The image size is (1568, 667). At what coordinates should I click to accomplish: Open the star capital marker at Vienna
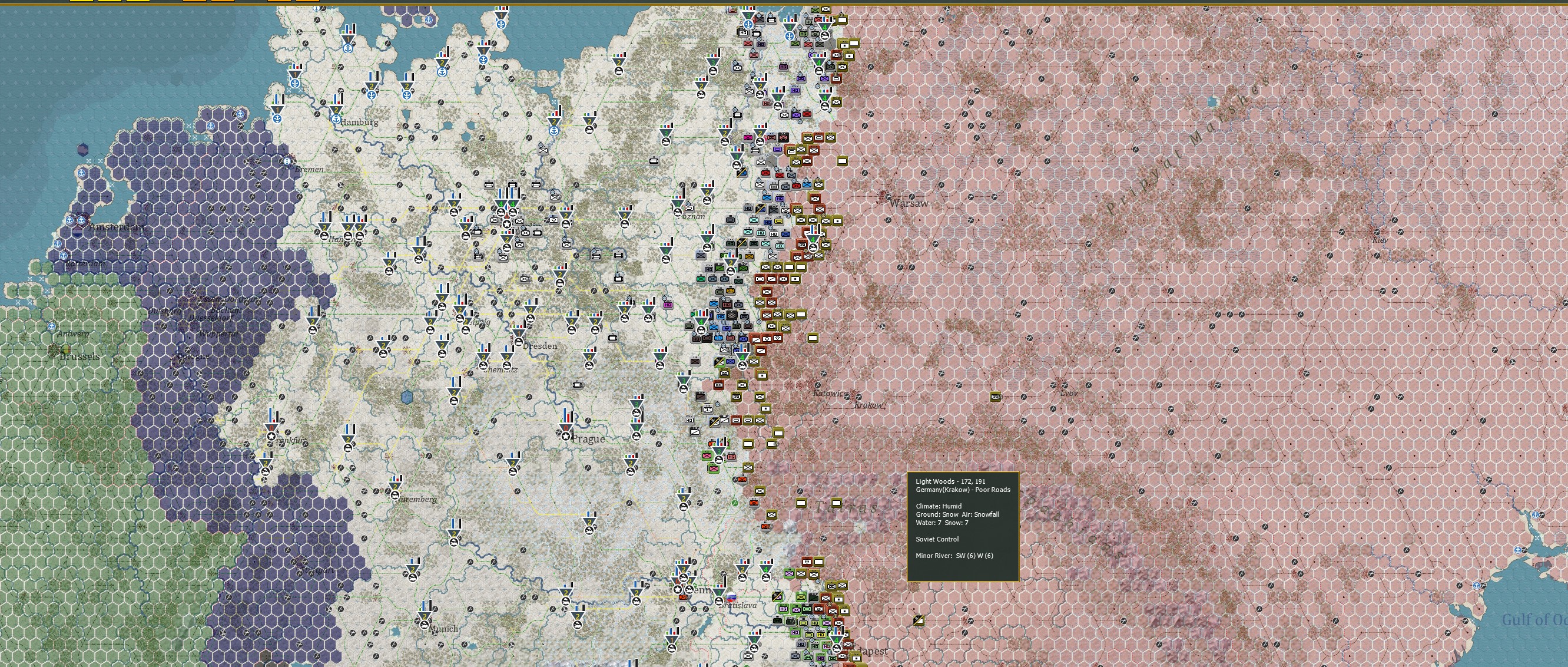678,589
